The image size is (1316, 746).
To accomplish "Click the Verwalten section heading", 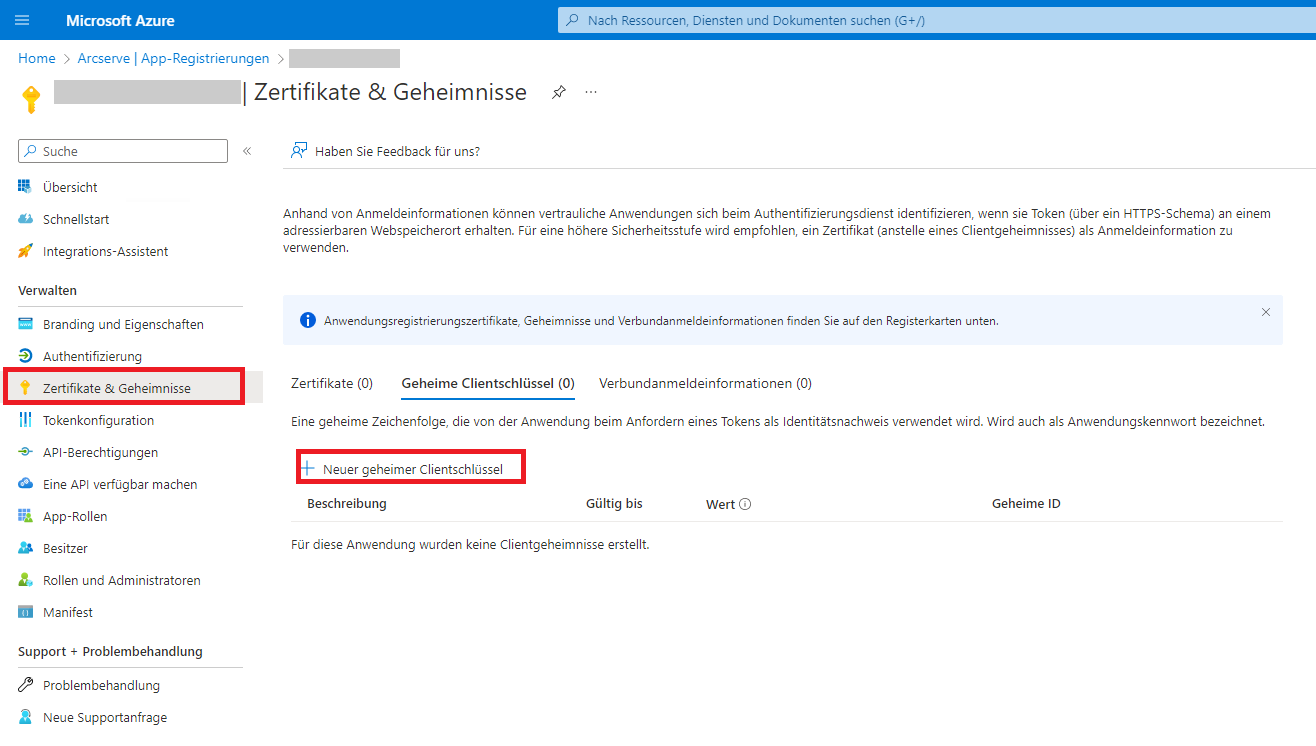I will coord(48,290).
